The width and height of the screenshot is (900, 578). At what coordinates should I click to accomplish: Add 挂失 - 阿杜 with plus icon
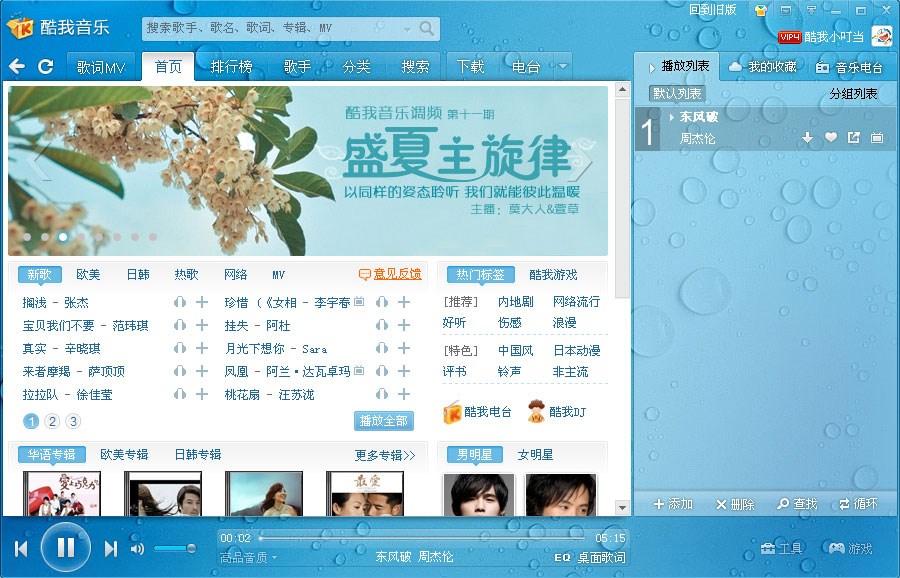pos(404,325)
